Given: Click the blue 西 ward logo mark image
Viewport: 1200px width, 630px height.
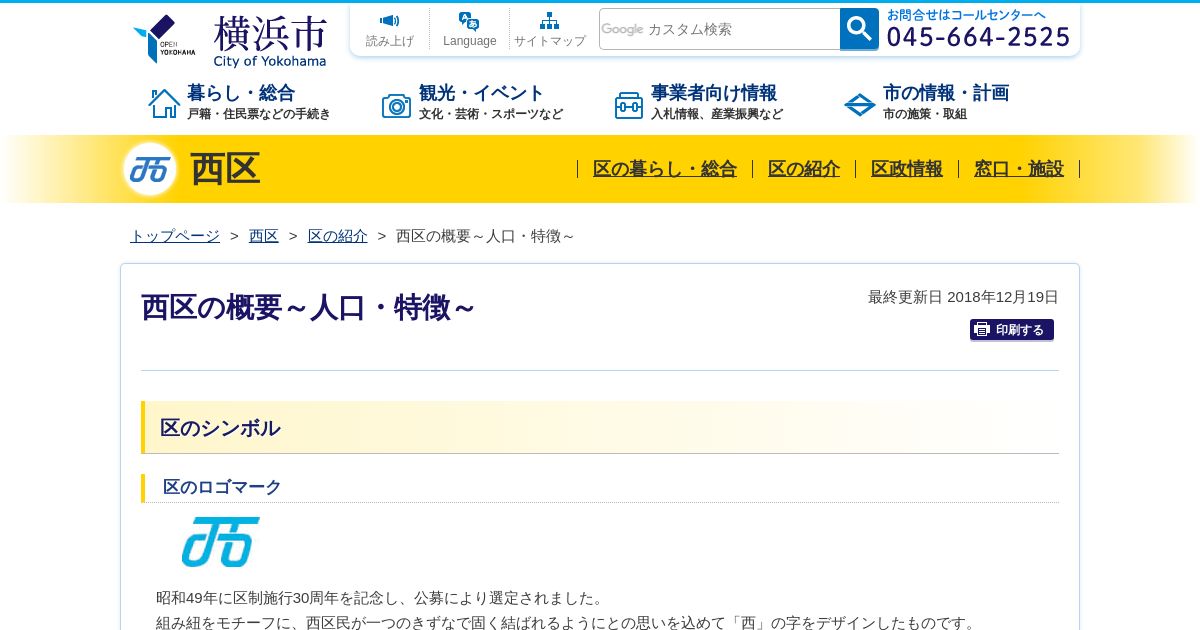Looking at the screenshot, I should 220,542.
